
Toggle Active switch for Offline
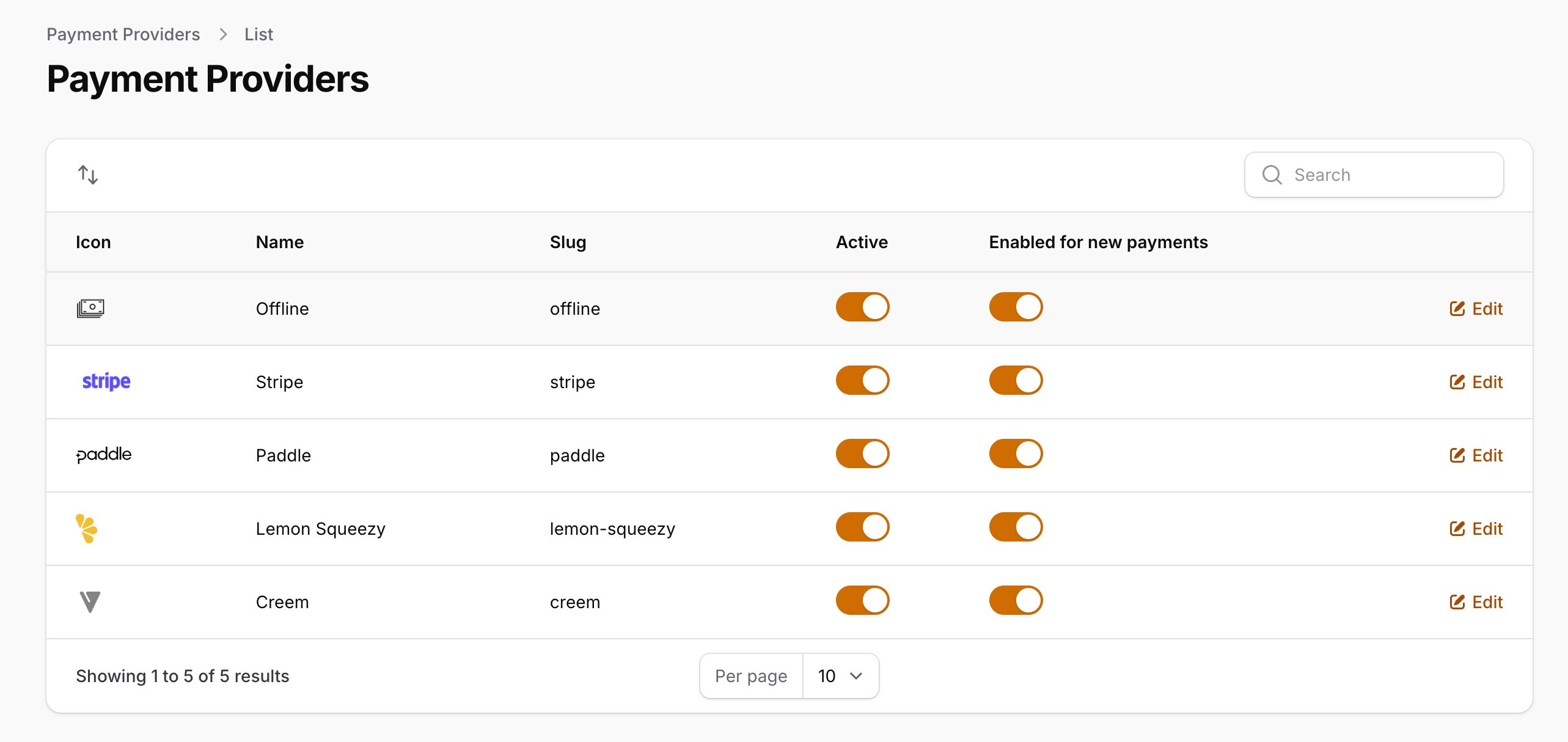(x=862, y=307)
